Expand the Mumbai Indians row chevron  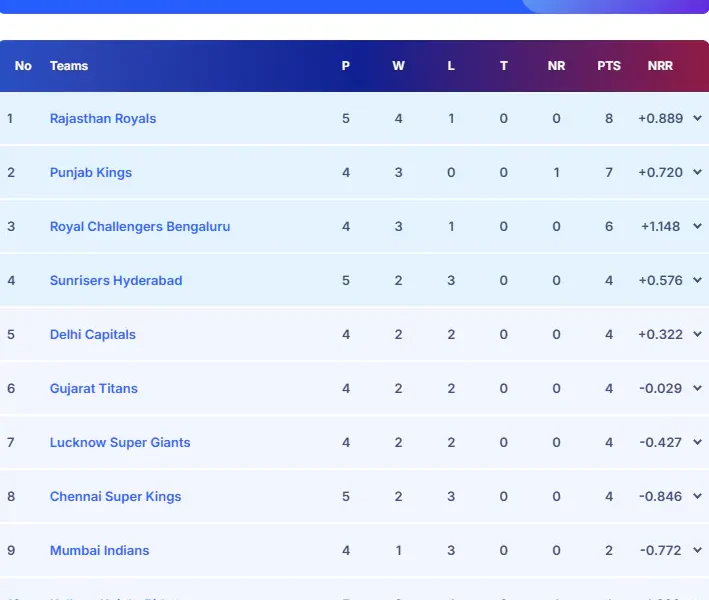(697, 550)
